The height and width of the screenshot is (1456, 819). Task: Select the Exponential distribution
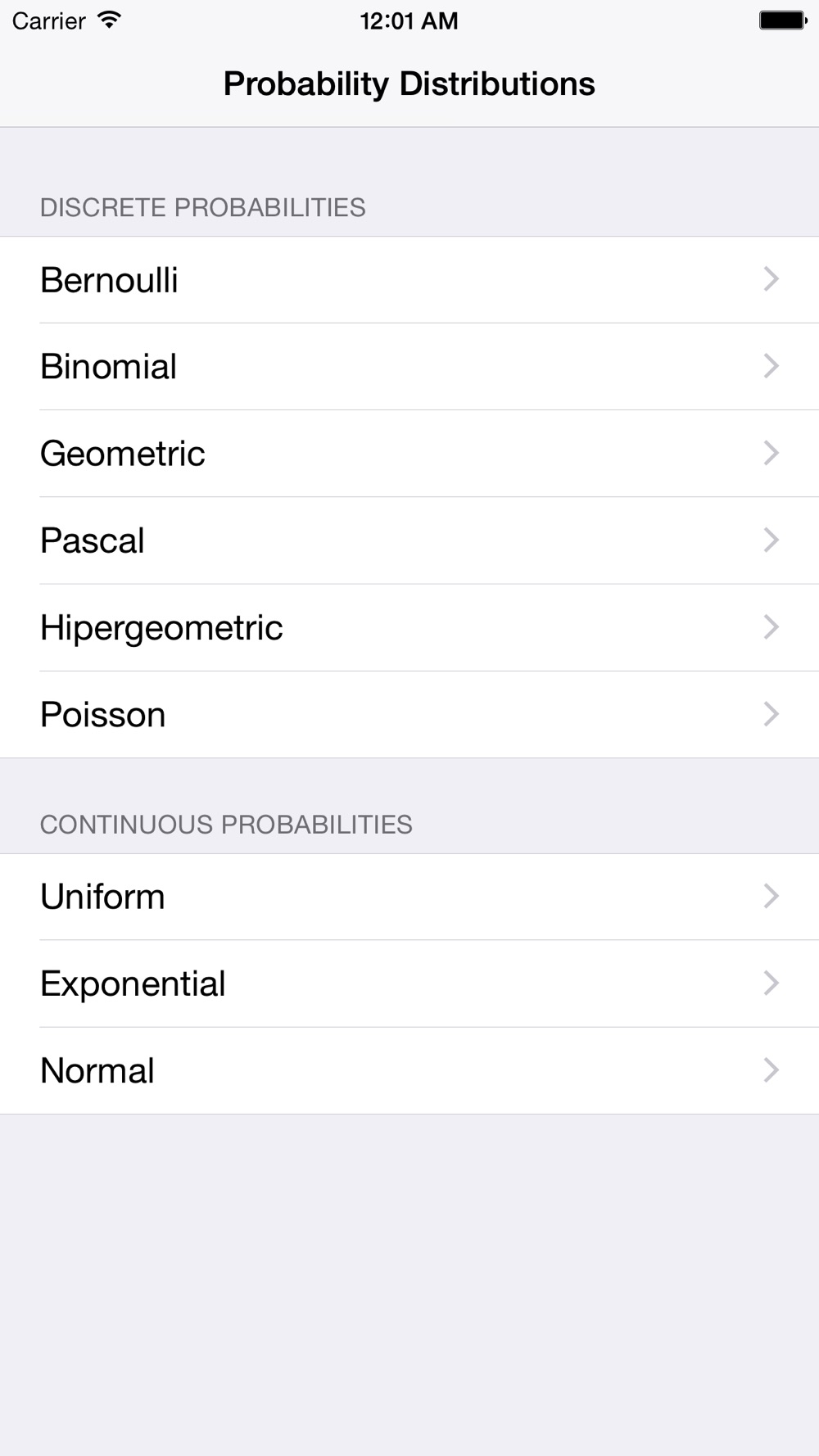pyautogui.click(x=409, y=983)
